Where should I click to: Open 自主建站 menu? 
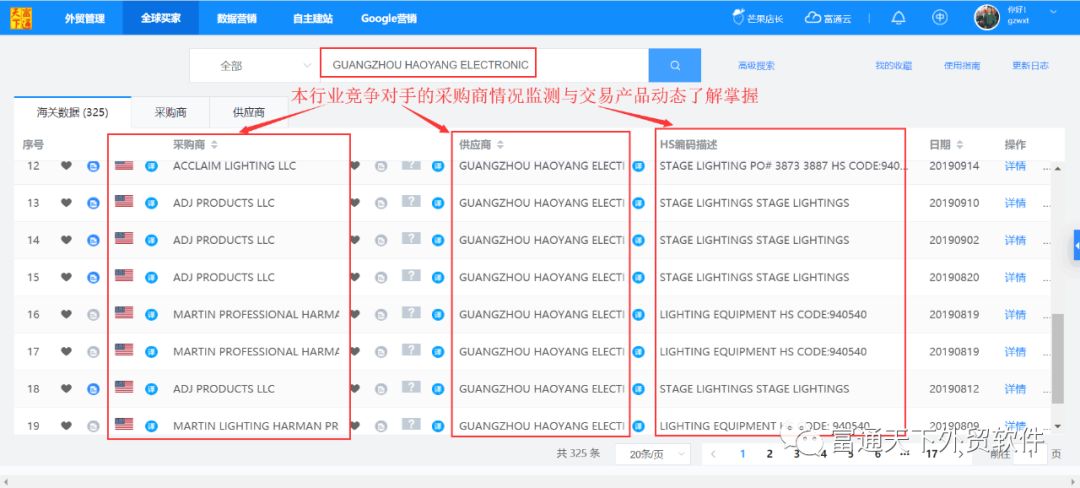[x=312, y=18]
